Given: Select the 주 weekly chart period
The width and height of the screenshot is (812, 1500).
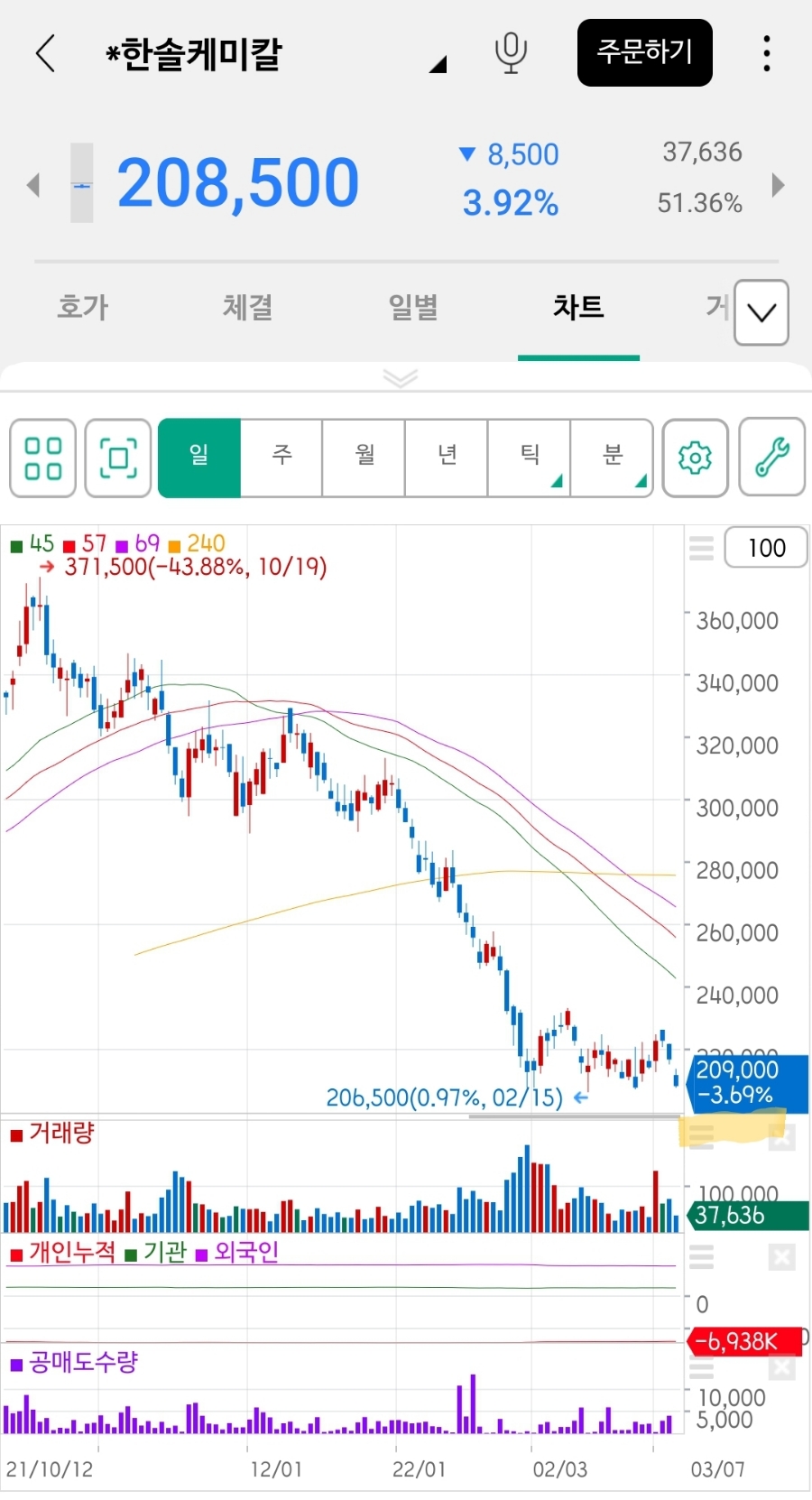Looking at the screenshot, I should (x=281, y=458).
